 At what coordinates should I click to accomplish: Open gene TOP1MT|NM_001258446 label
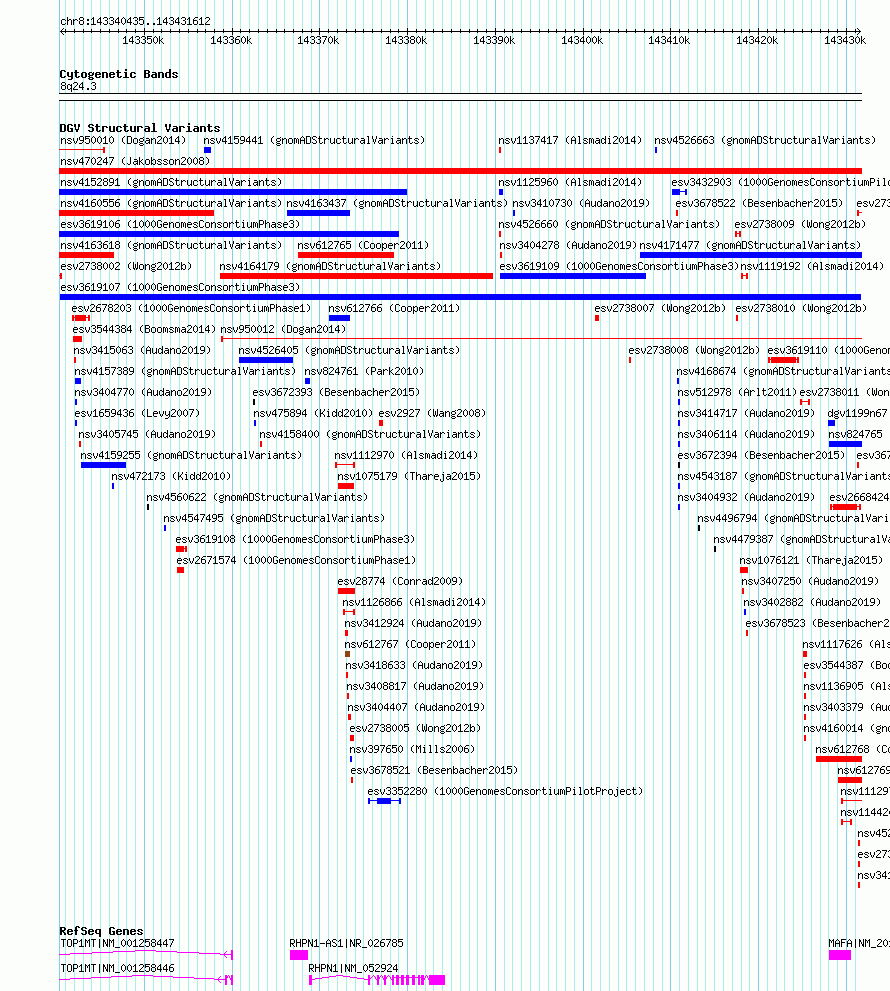(x=118, y=968)
